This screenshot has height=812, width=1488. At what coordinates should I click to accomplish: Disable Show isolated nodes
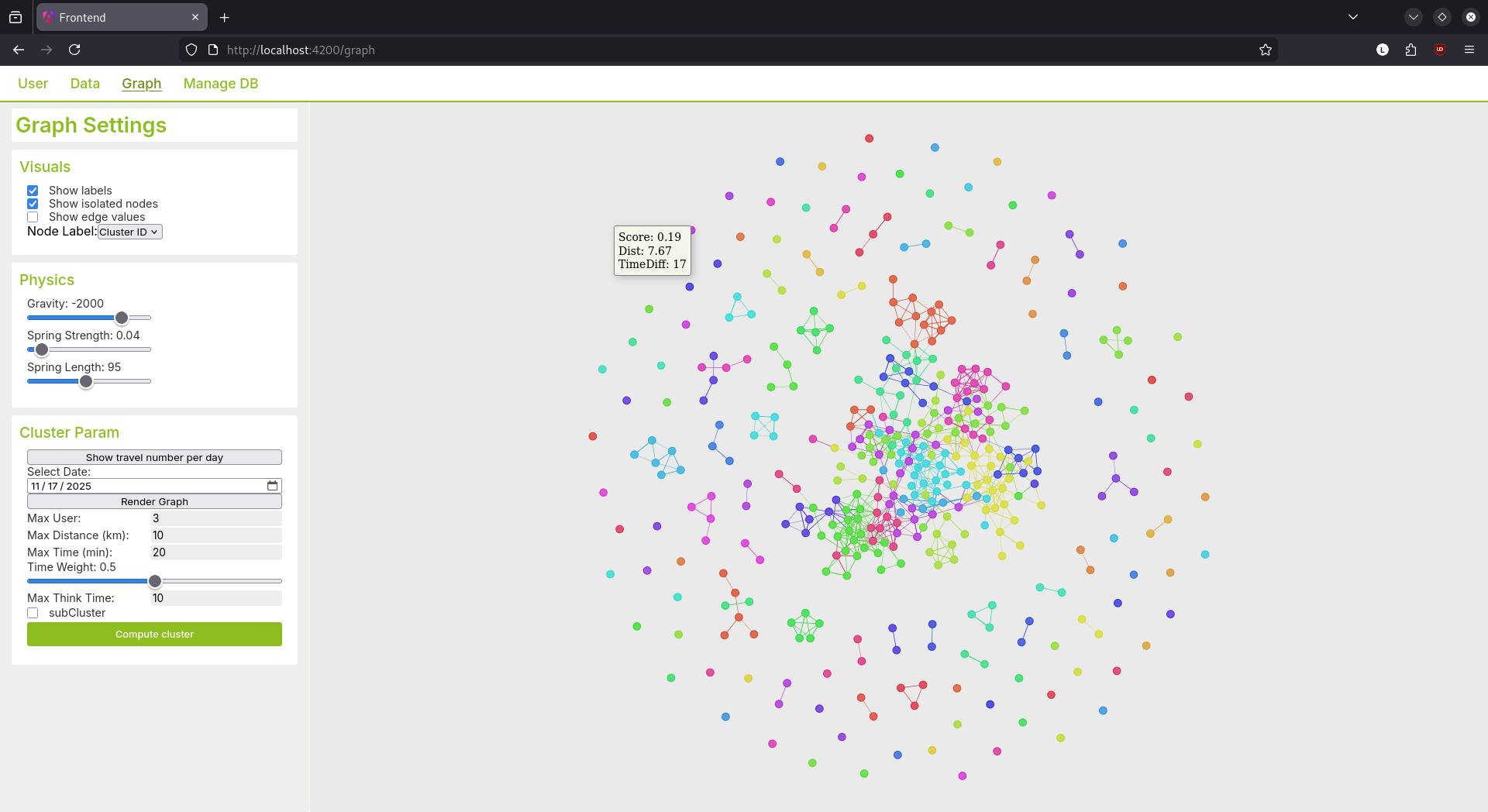click(33, 204)
